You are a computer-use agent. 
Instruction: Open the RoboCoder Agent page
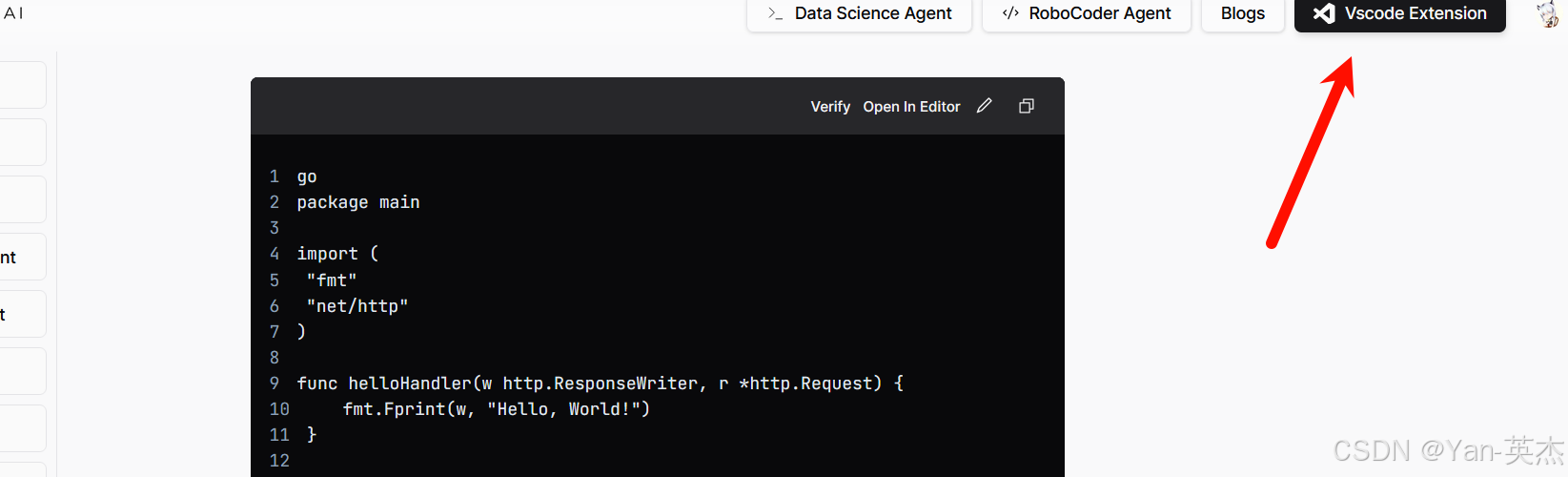[1087, 14]
